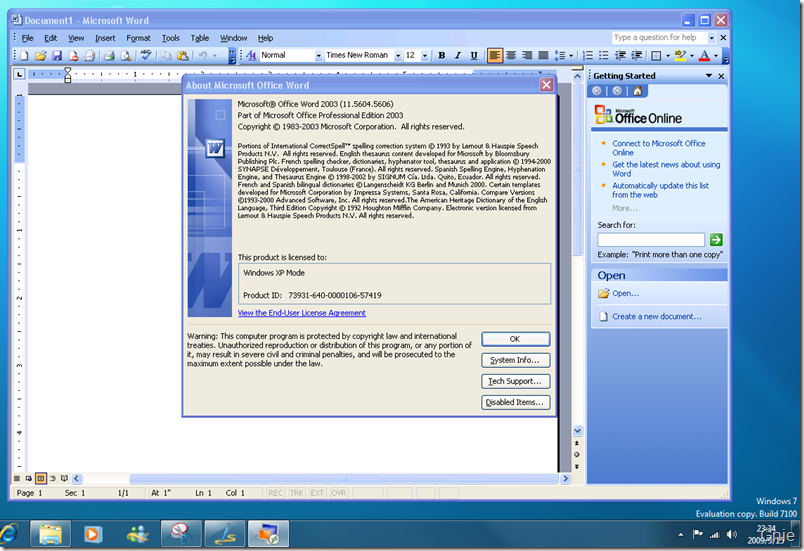Screen dimensions: 804x551
Task: Click the Permission icon in the toolbar
Action: (73, 56)
